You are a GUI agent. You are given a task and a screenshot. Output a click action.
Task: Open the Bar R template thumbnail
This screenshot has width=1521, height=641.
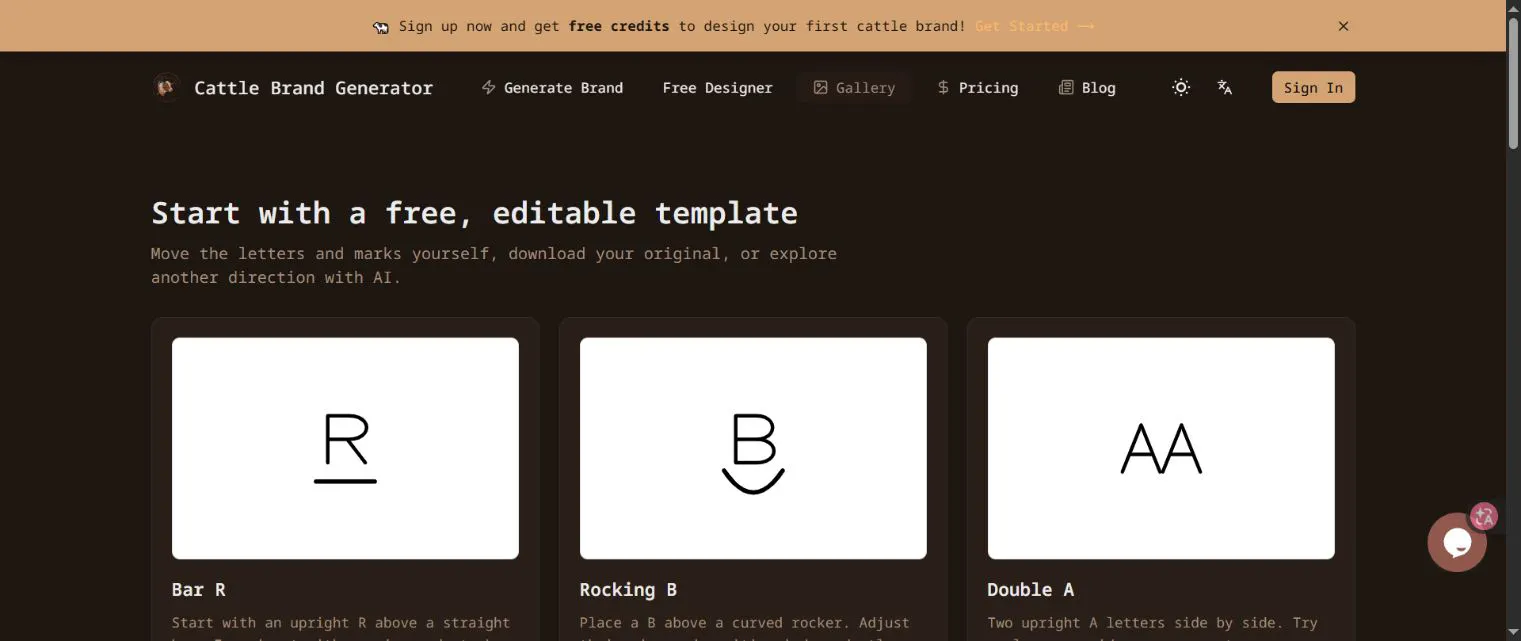tap(345, 448)
